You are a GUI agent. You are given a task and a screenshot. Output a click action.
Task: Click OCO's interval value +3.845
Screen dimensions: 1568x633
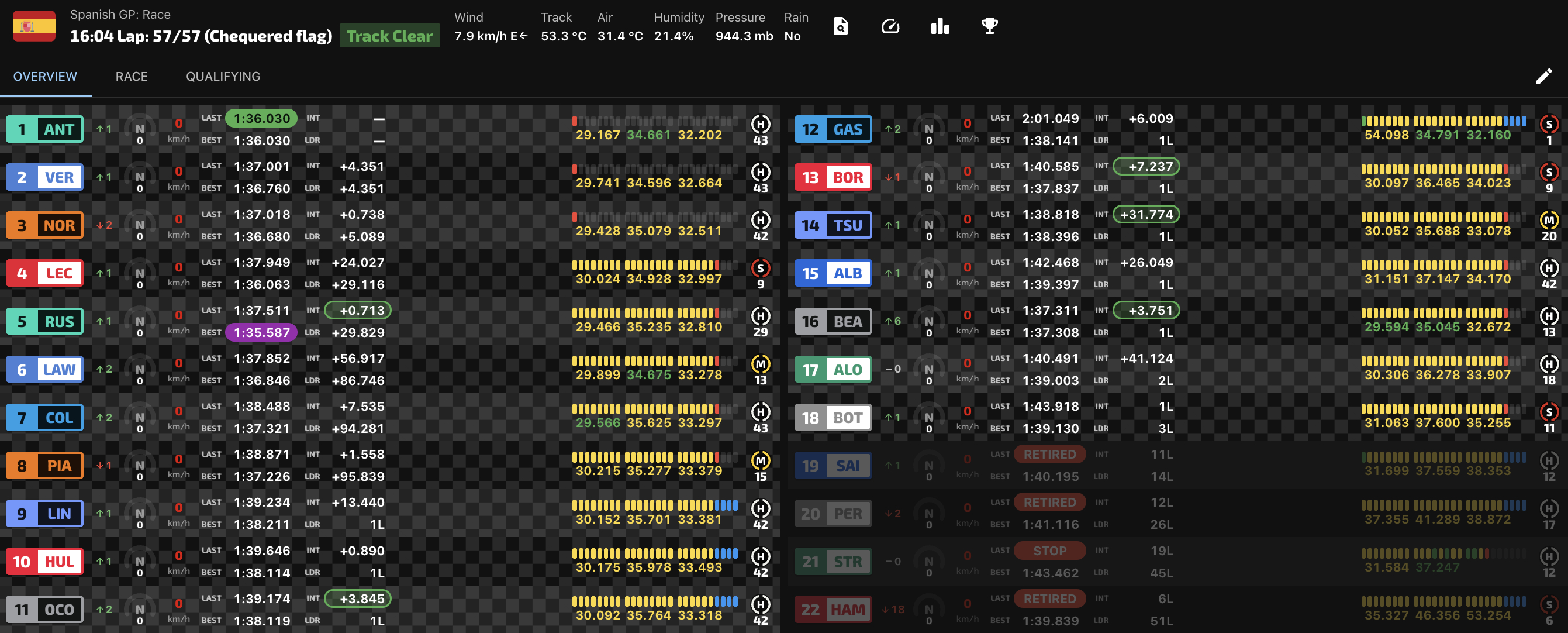[358, 599]
